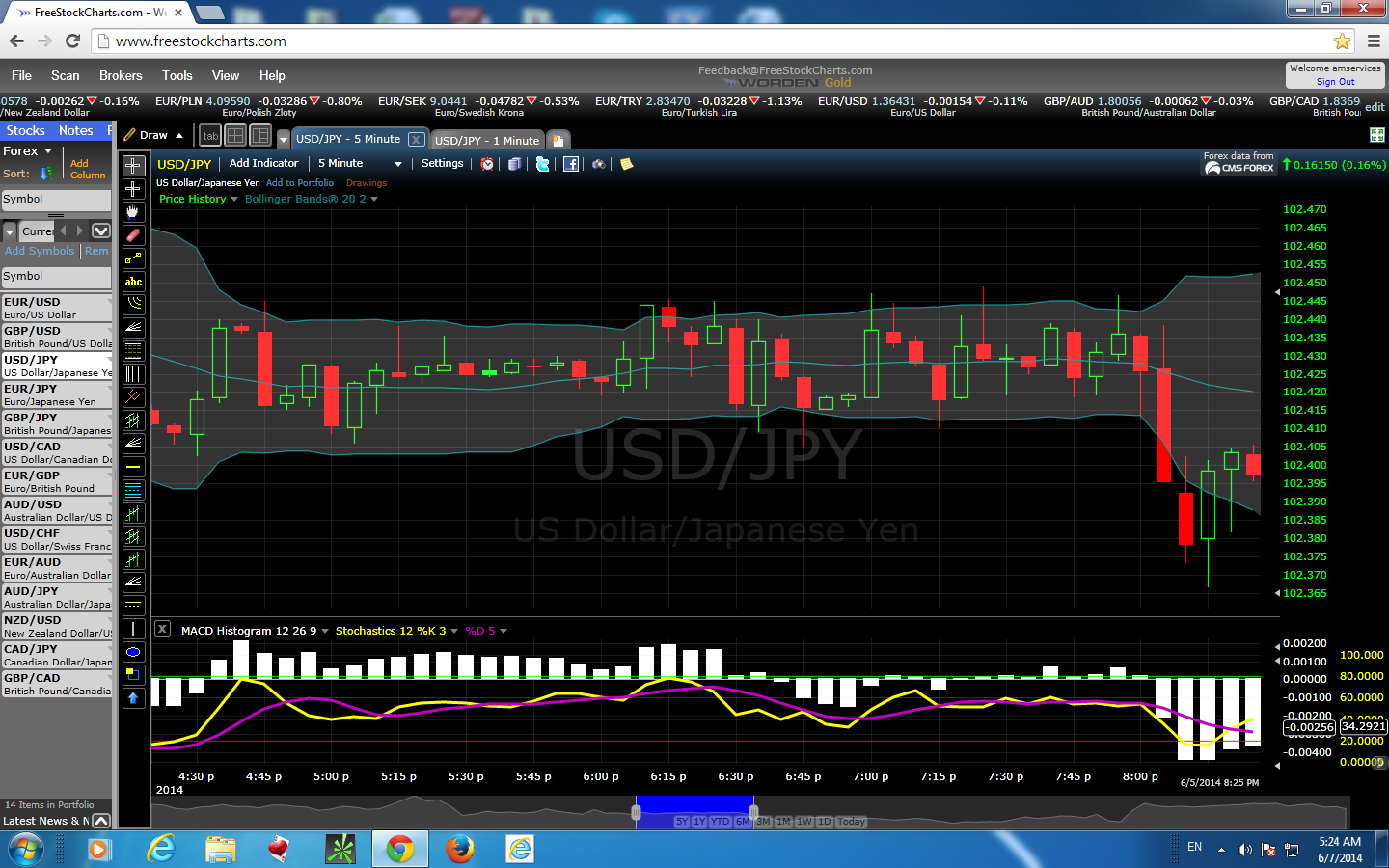1389x868 pixels.
Task: Select EUR/USD in the watchlist
Action: [x=57, y=308]
